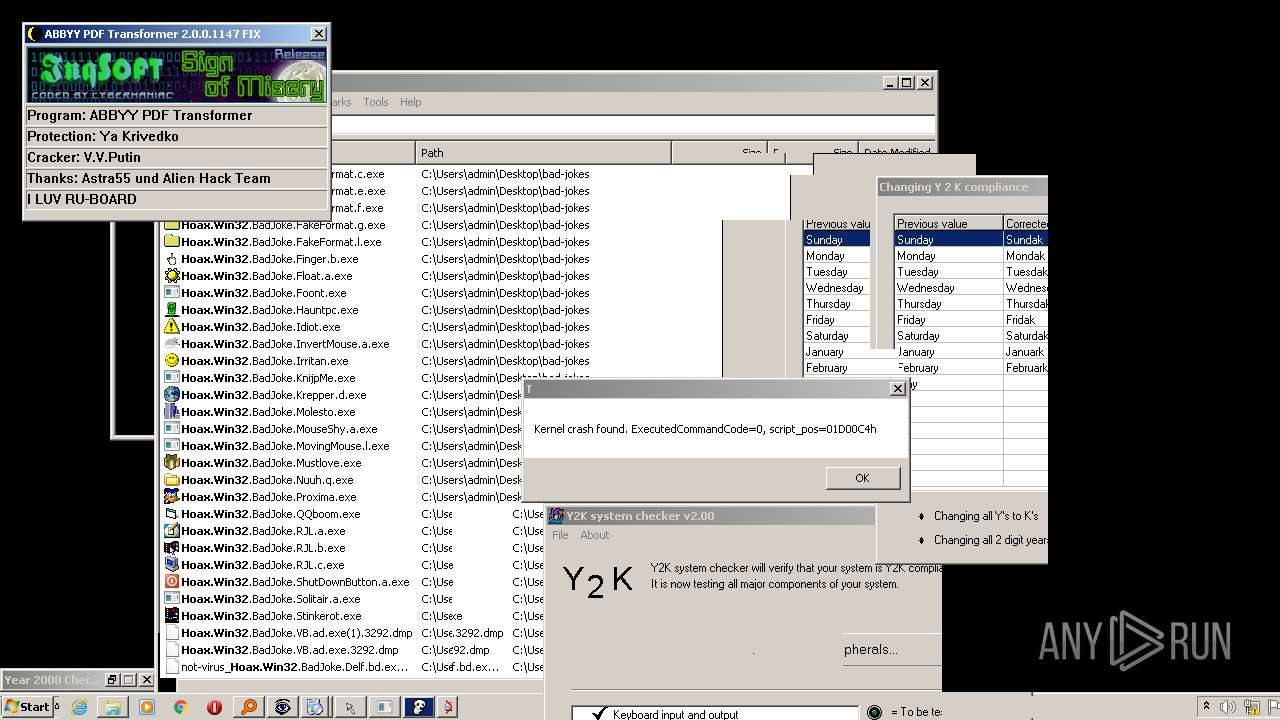Click the Windows Media Player taskbar icon
This screenshot has height=720, width=1280.
(147, 707)
